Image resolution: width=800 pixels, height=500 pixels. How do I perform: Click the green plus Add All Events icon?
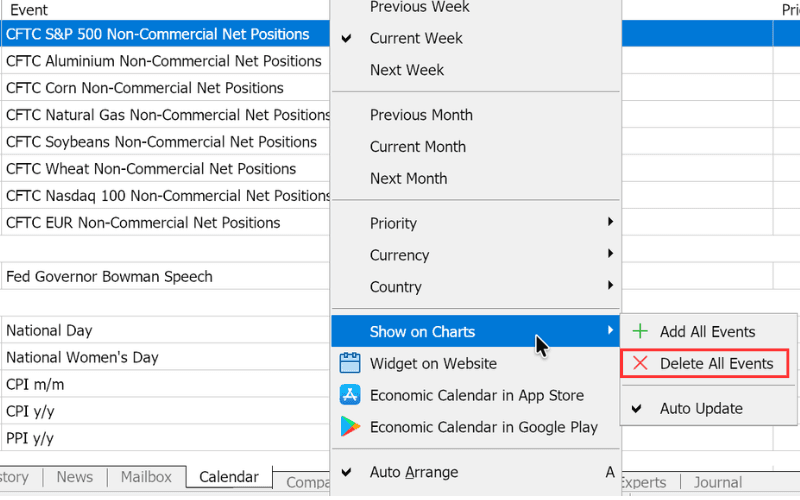640,331
